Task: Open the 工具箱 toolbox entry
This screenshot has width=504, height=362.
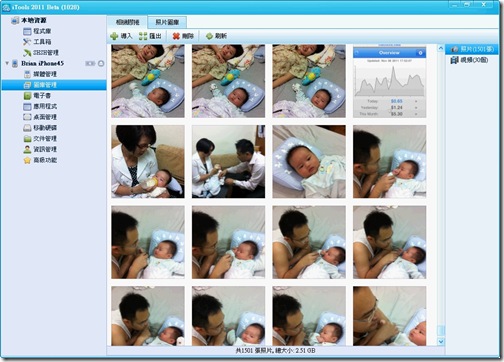Action: (37, 42)
